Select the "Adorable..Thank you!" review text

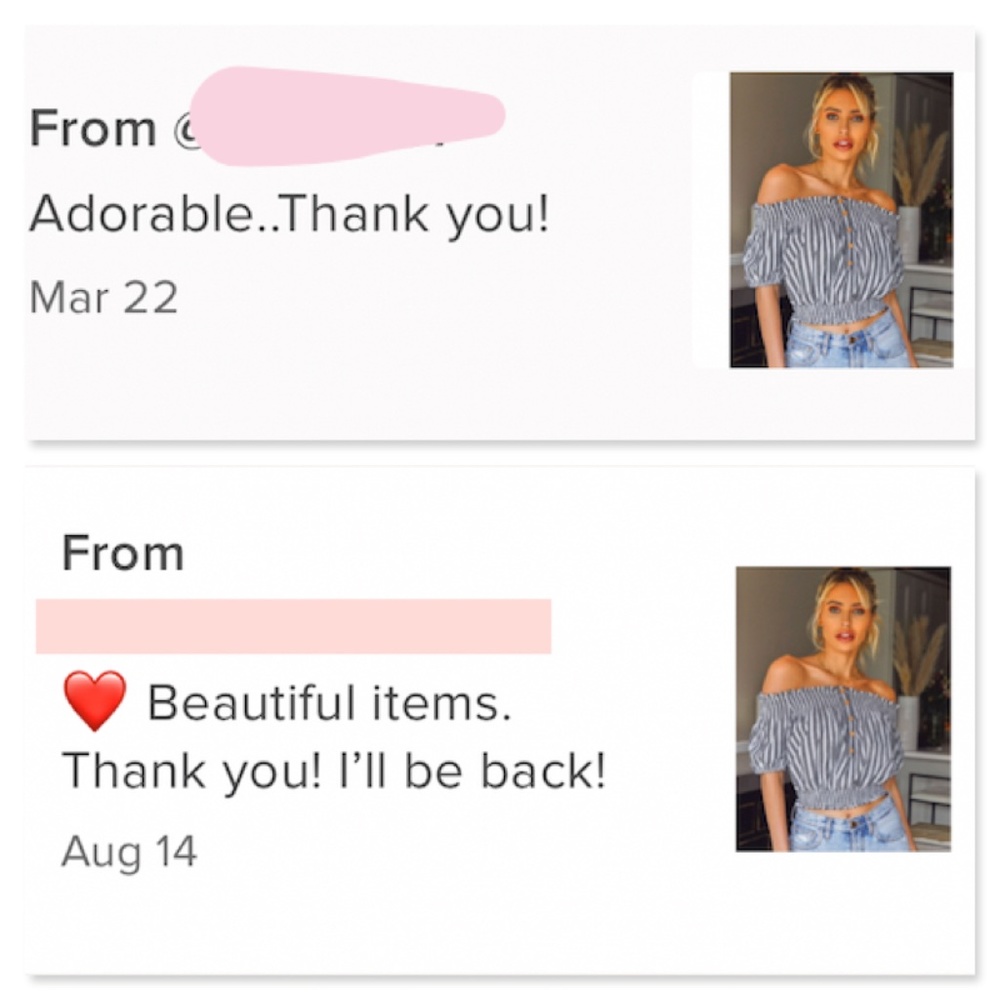[x=289, y=215]
